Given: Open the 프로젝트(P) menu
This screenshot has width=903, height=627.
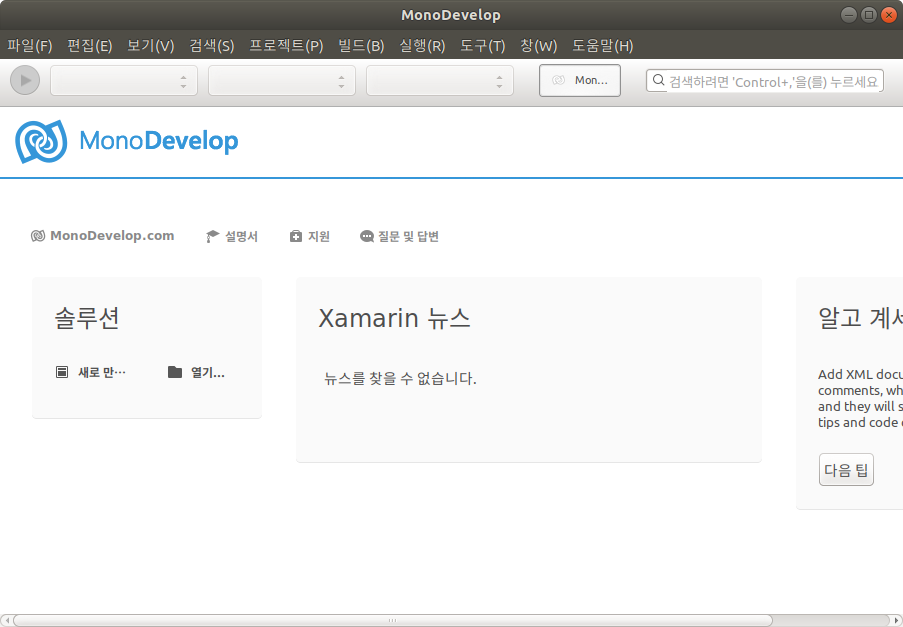Looking at the screenshot, I should pyautogui.click(x=286, y=46).
